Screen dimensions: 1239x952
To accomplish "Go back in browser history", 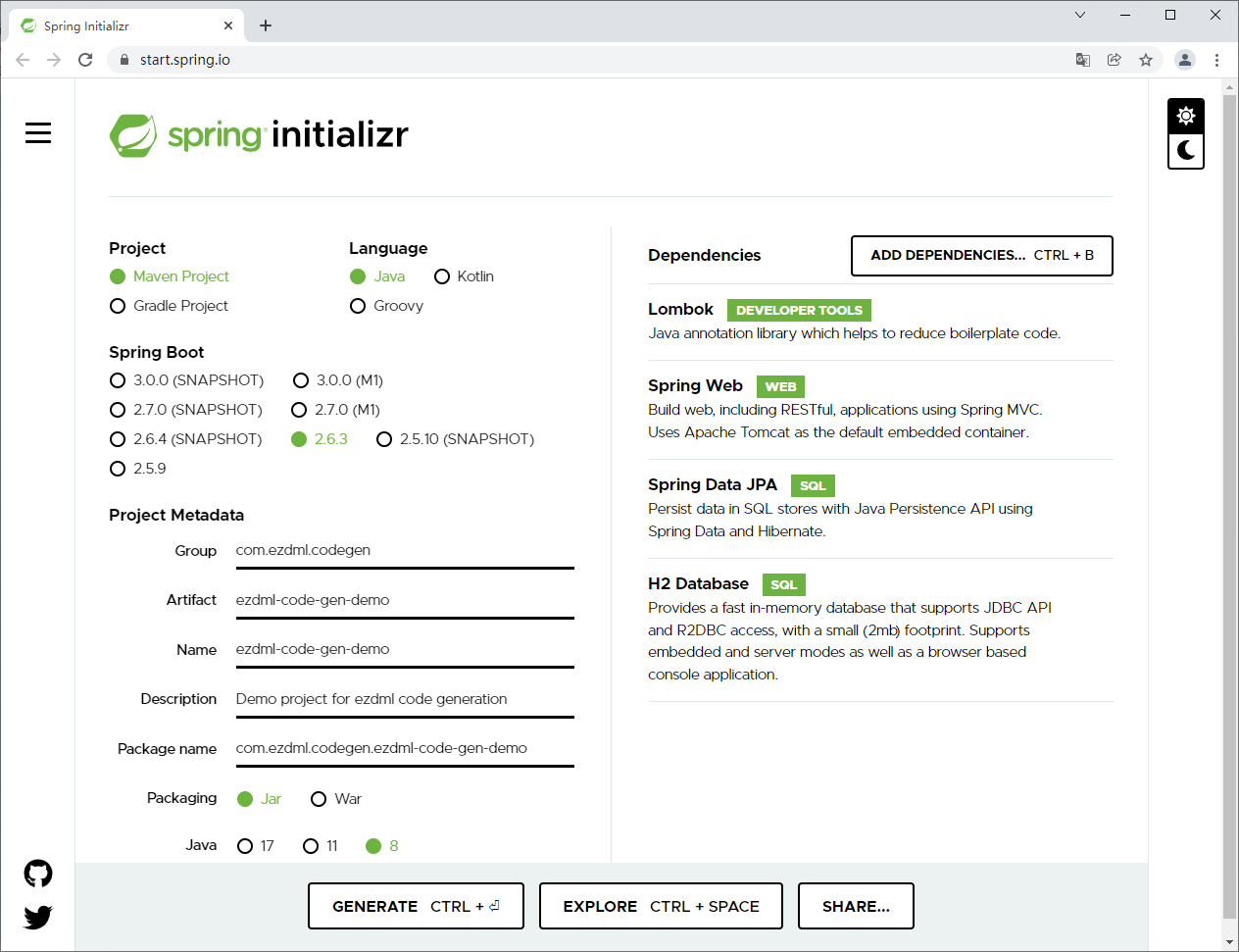I will pos(23,60).
